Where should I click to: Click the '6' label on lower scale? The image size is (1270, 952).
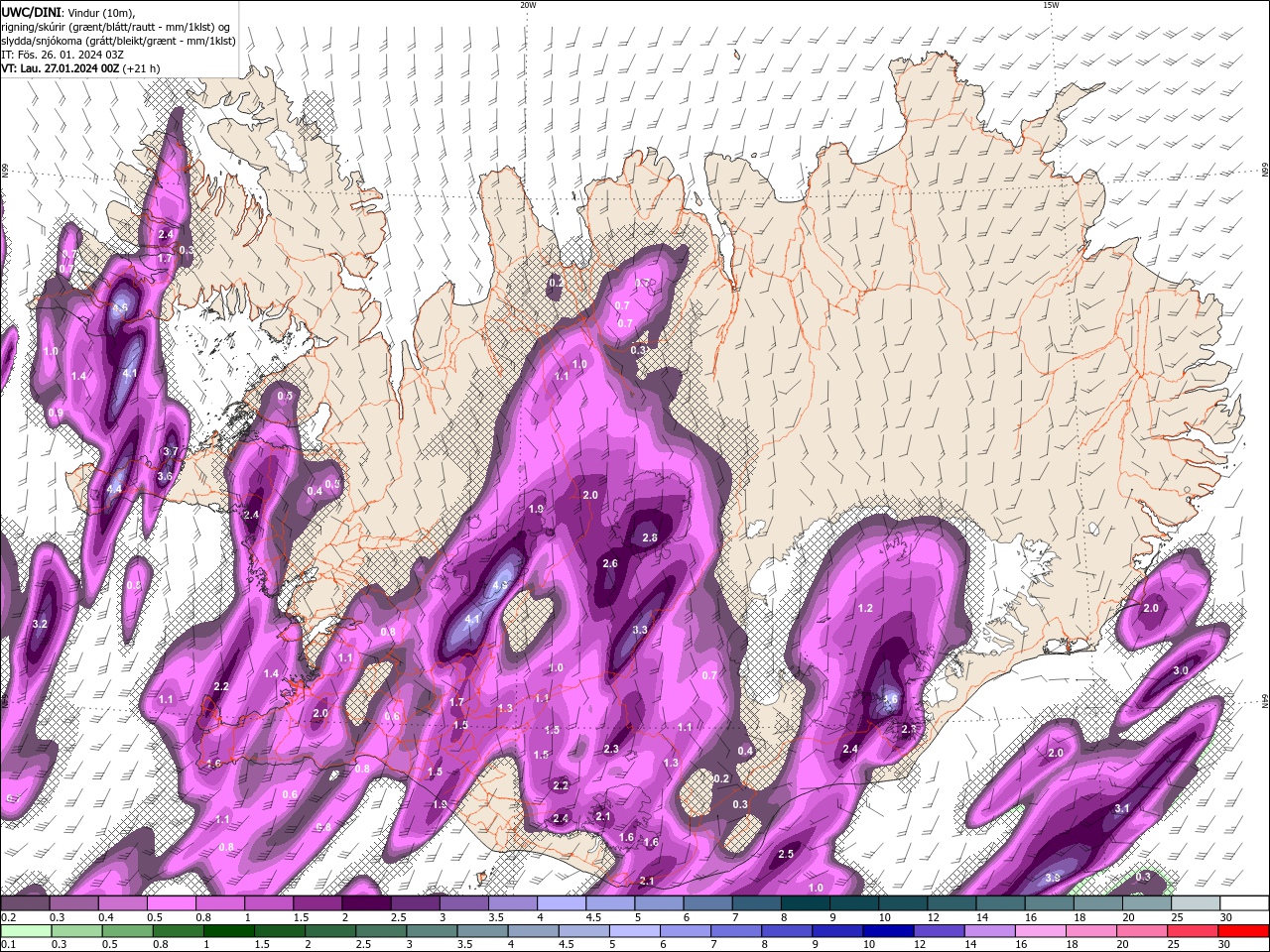point(663,945)
